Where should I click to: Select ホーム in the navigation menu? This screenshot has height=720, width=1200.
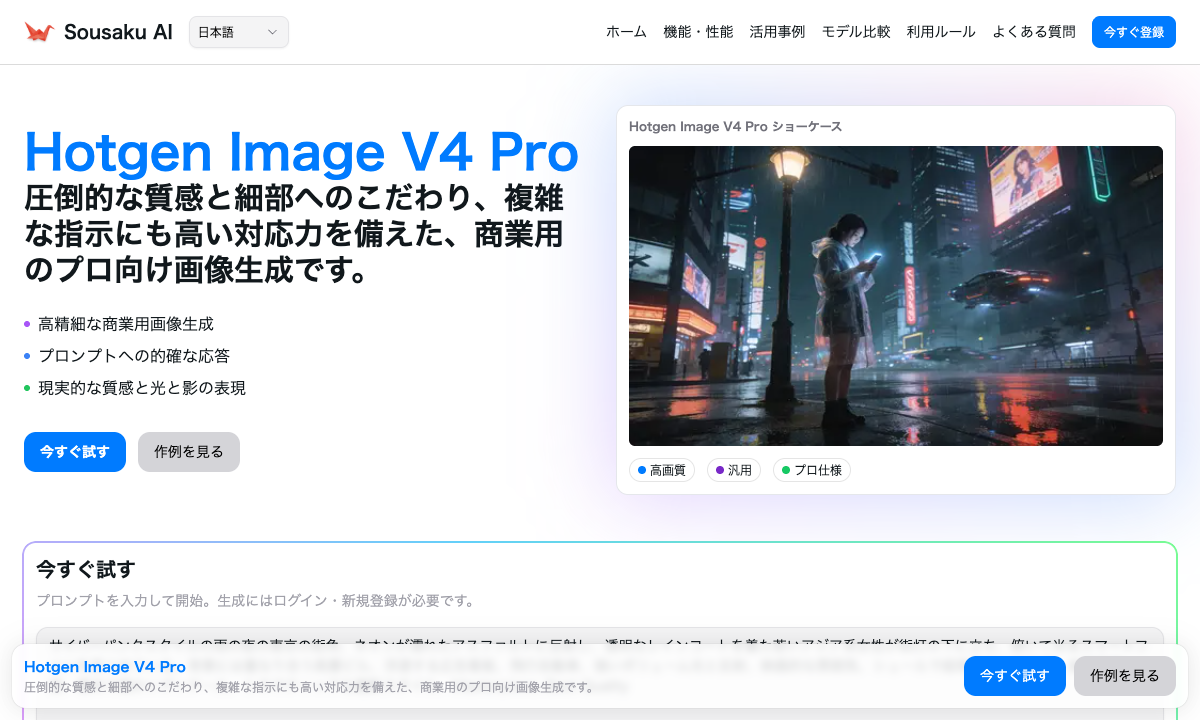click(x=625, y=32)
